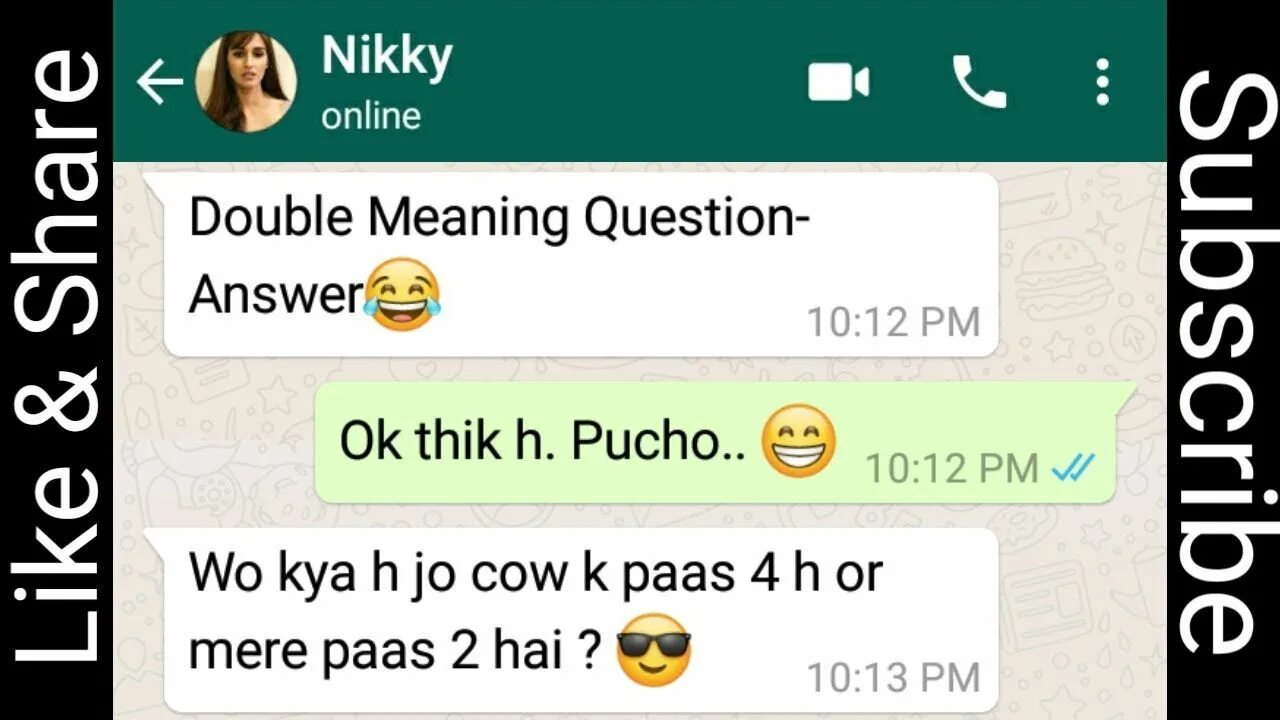The image size is (1280, 720).
Task: Tap the back arrow icon
Action: [160, 82]
